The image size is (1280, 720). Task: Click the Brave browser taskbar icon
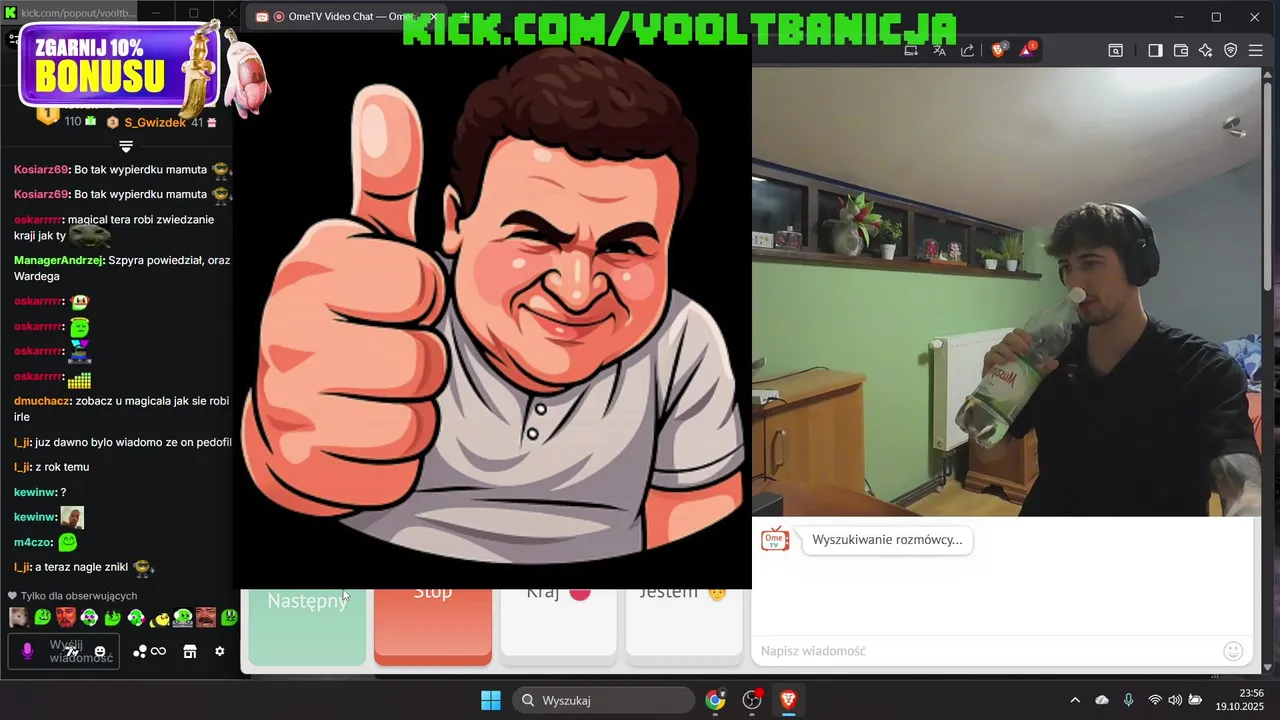click(x=789, y=700)
